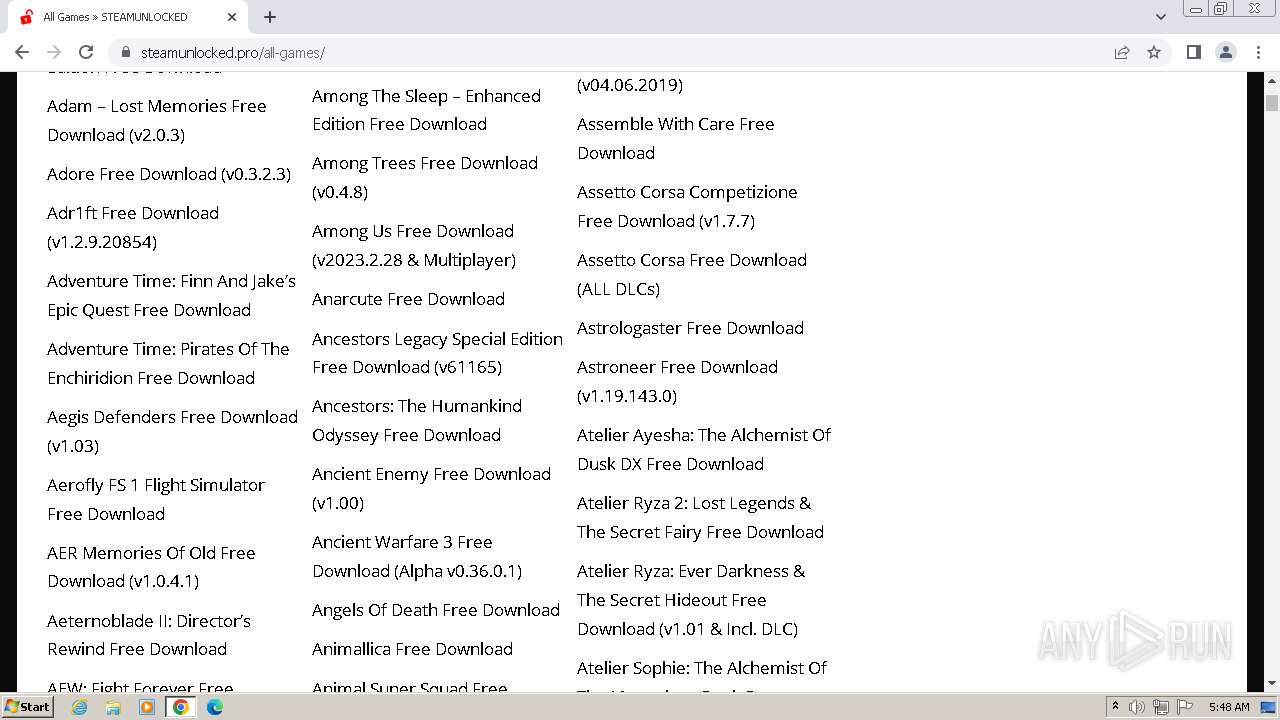The image size is (1280, 720).
Task: Launch Internet Explorer from the taskbar
Action: coord(80,707)
